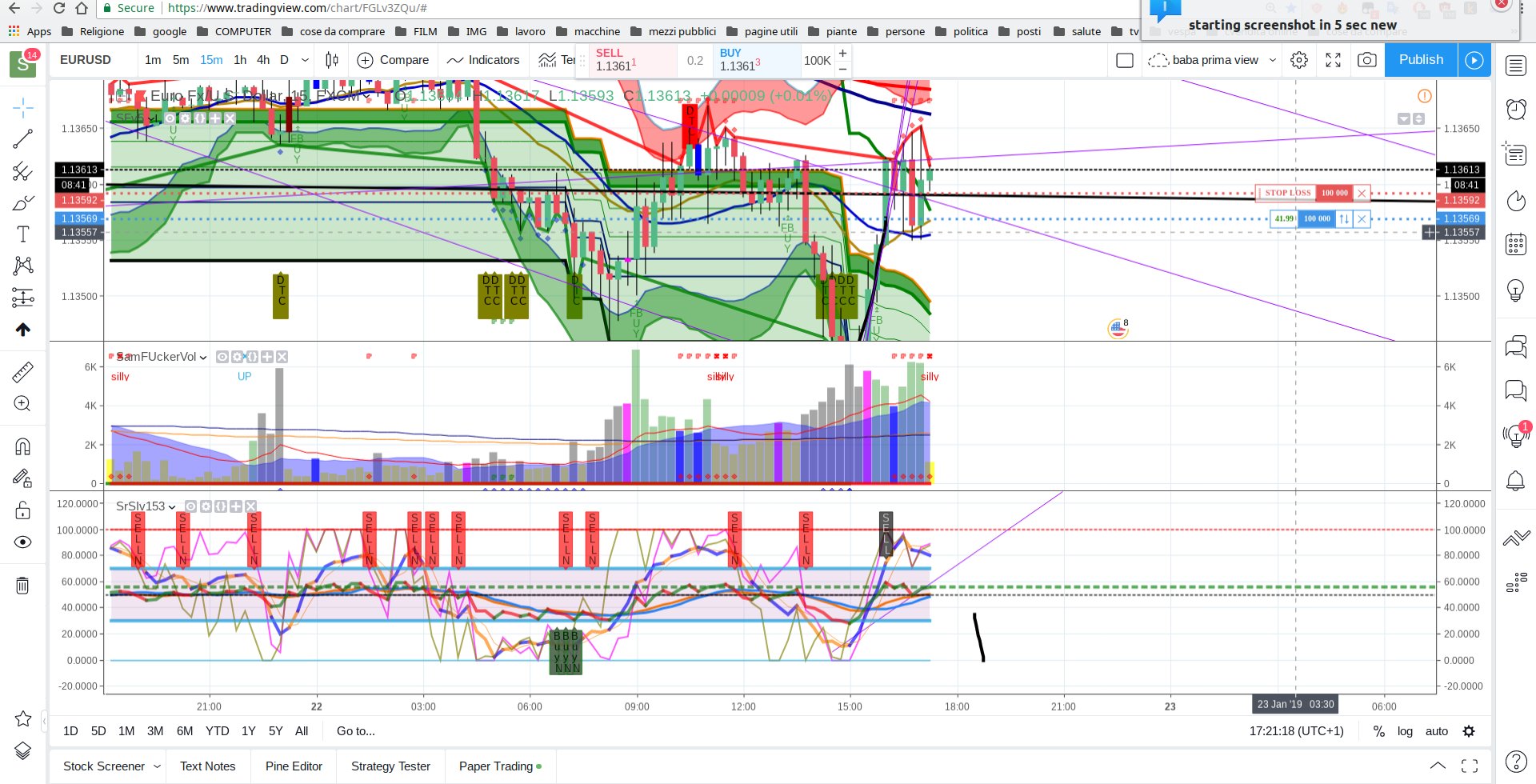
Task: Enter fullscreen mode
Action: point(1334,60)
